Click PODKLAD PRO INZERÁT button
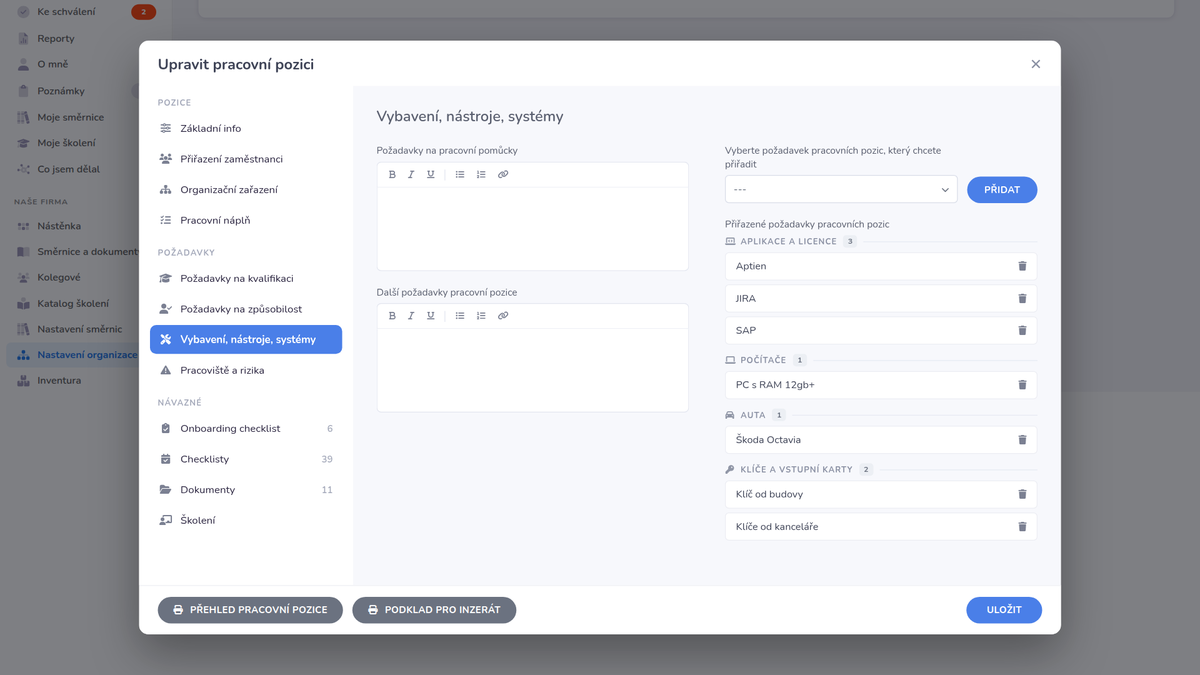 click(x=434, y=610)
